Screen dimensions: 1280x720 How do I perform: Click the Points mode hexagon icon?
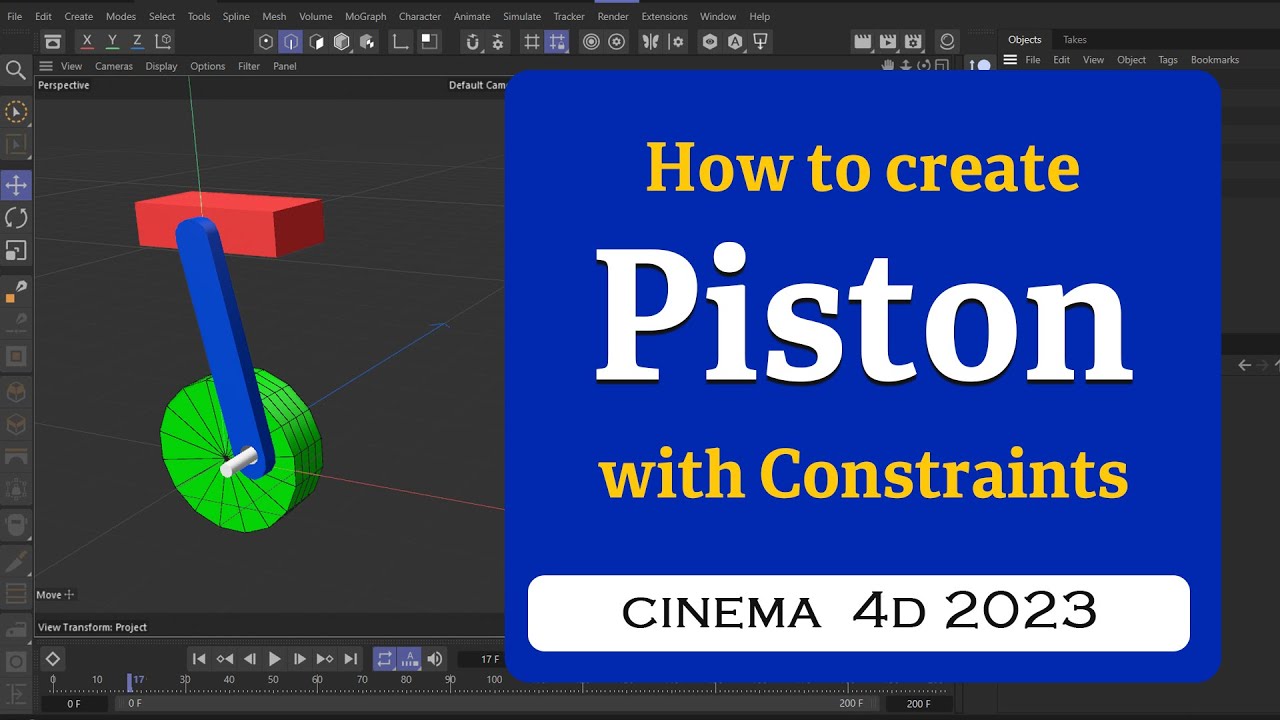click(x=266, y=41)
